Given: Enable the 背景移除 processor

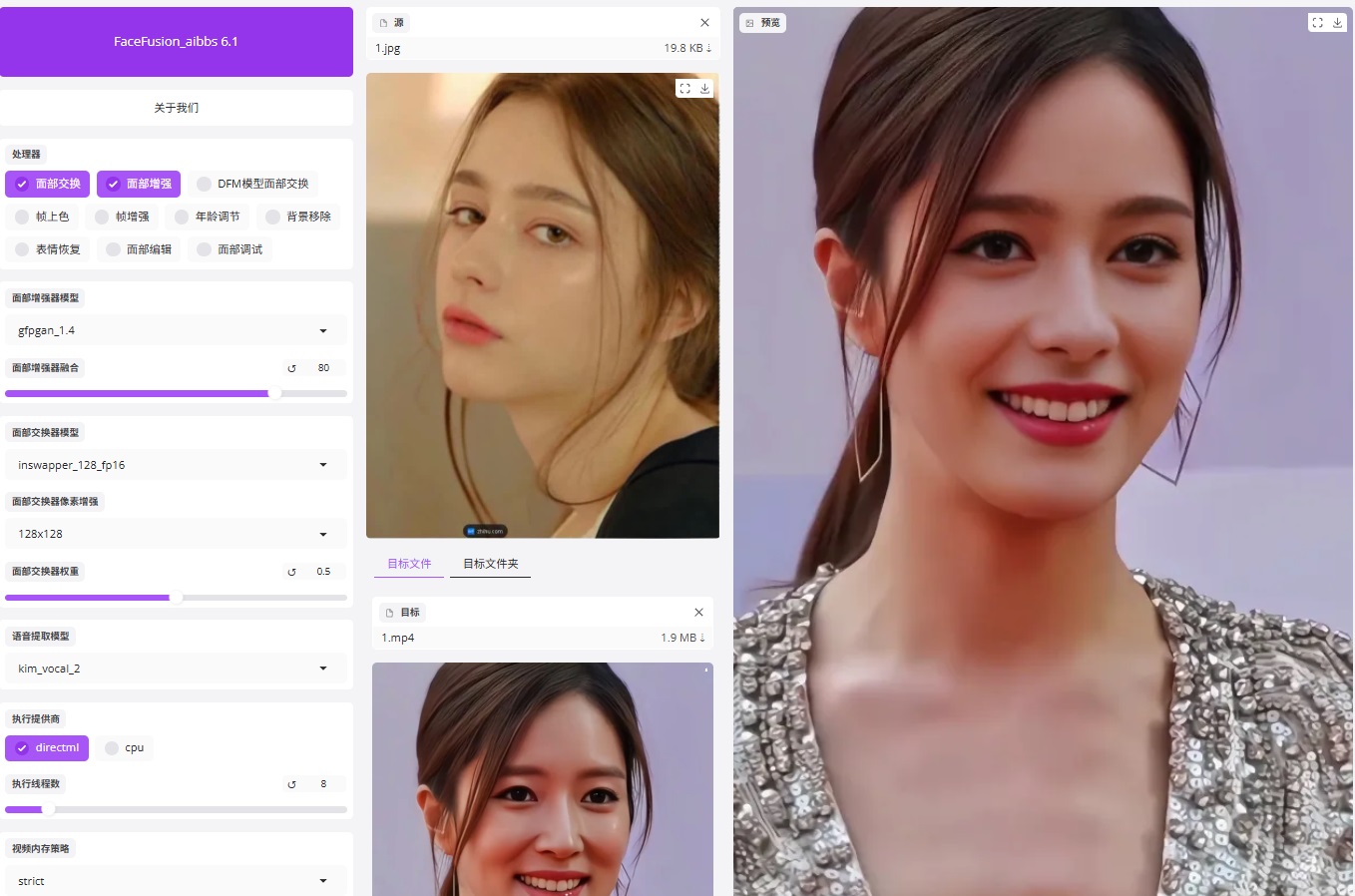Looking at the screenshot, I should pyautogui.click(x=298, y=217).
